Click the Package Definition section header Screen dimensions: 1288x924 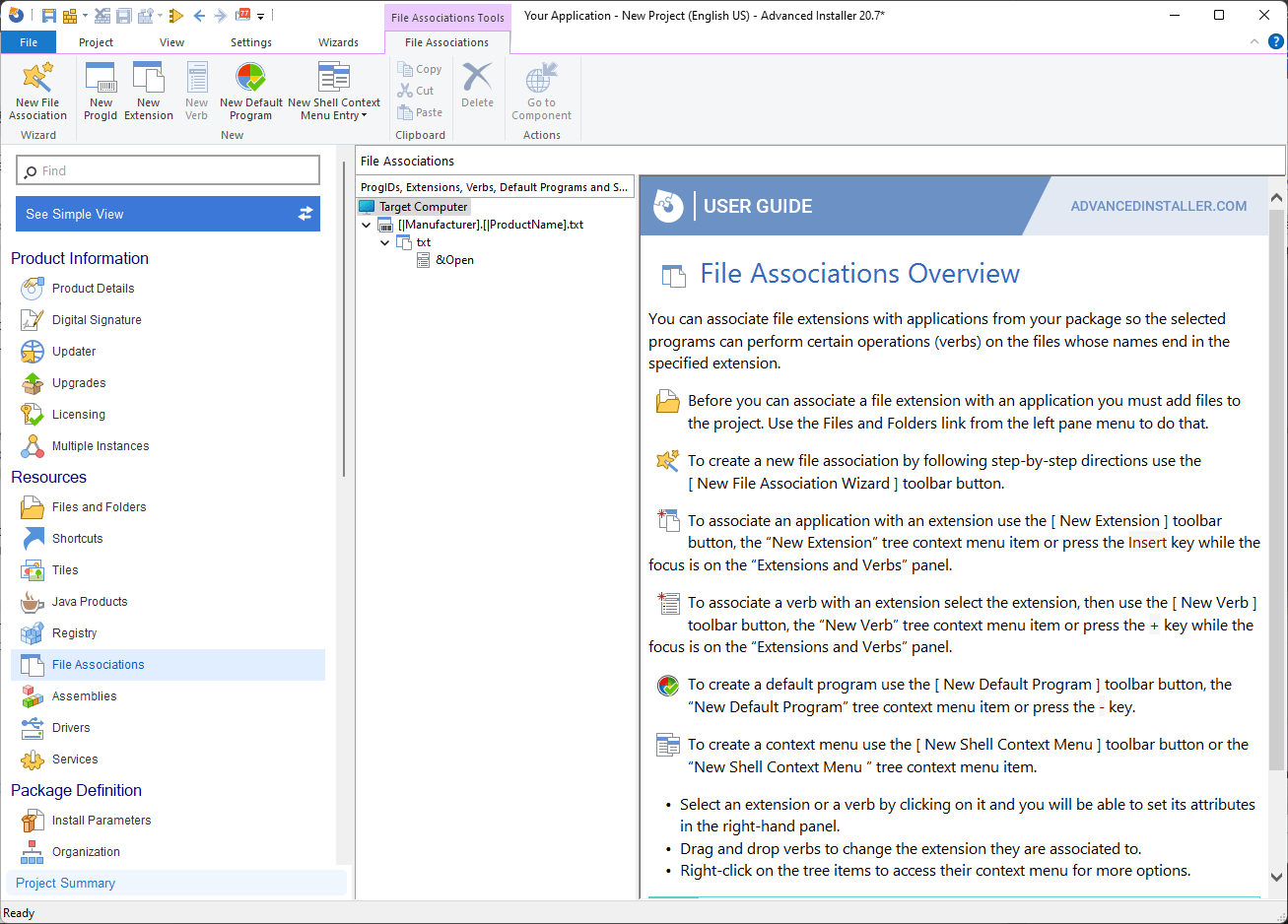[77, 790]
